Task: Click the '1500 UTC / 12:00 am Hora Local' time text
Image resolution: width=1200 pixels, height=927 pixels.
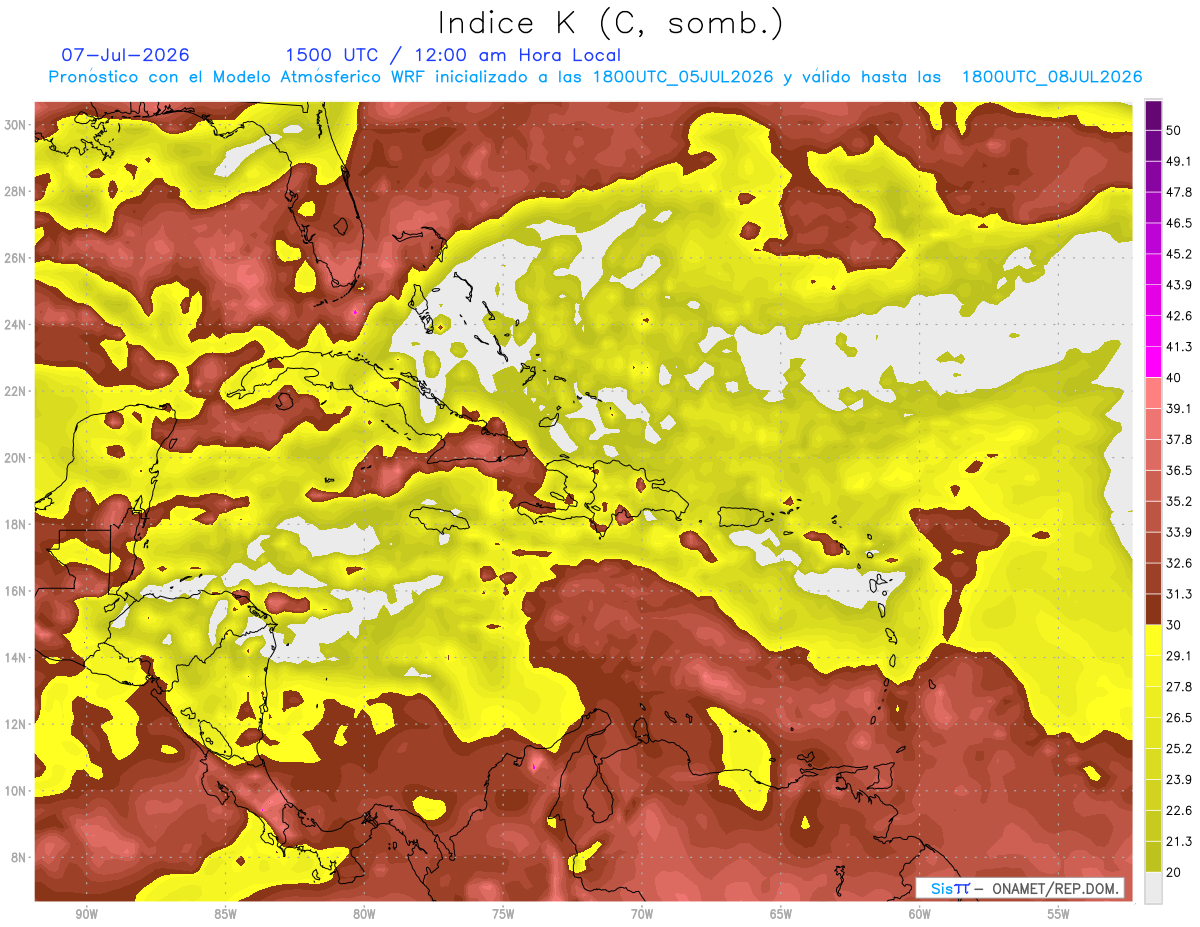Action: (453, 55)
